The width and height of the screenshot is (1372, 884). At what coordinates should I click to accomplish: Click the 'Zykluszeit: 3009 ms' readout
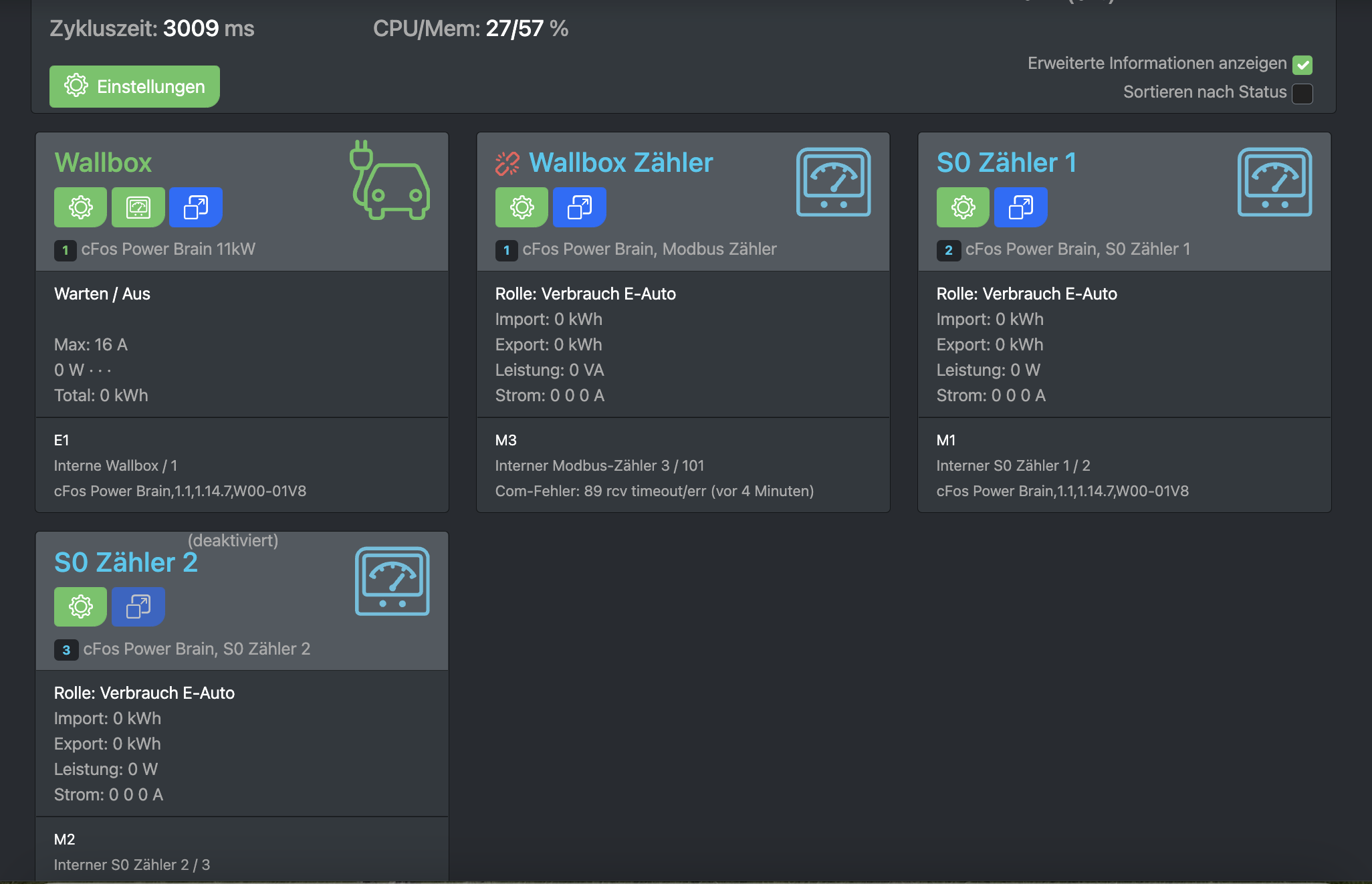click(152, 28)
